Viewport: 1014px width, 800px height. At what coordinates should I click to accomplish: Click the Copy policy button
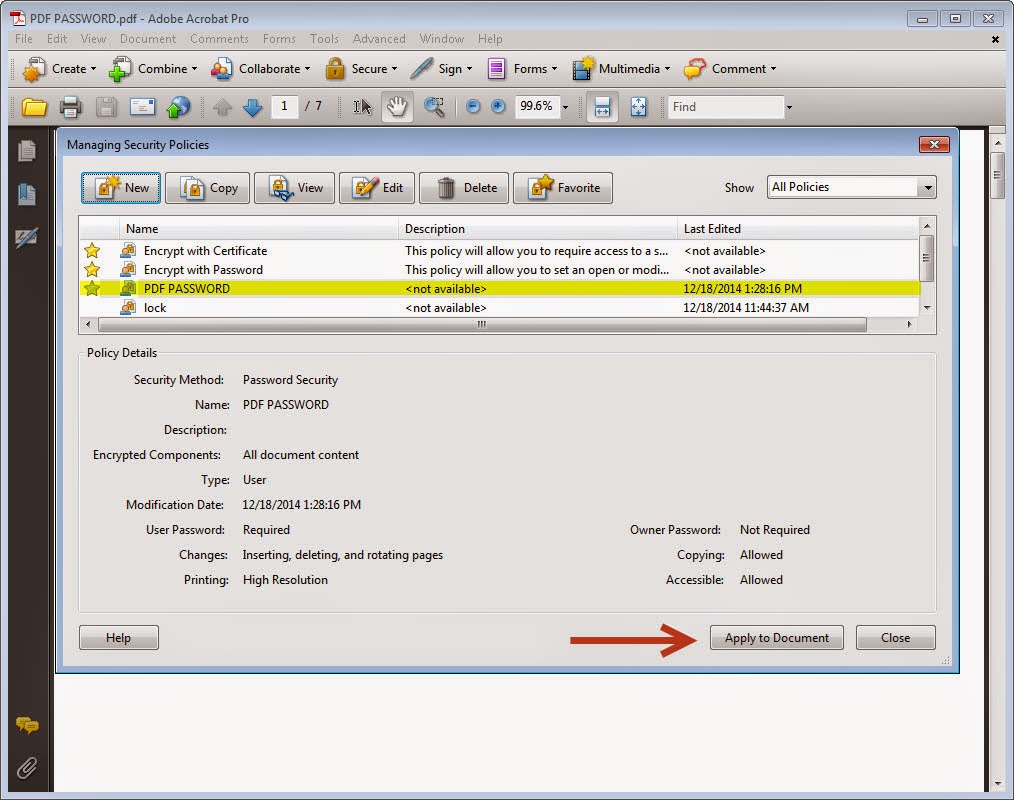click(207, 188)
